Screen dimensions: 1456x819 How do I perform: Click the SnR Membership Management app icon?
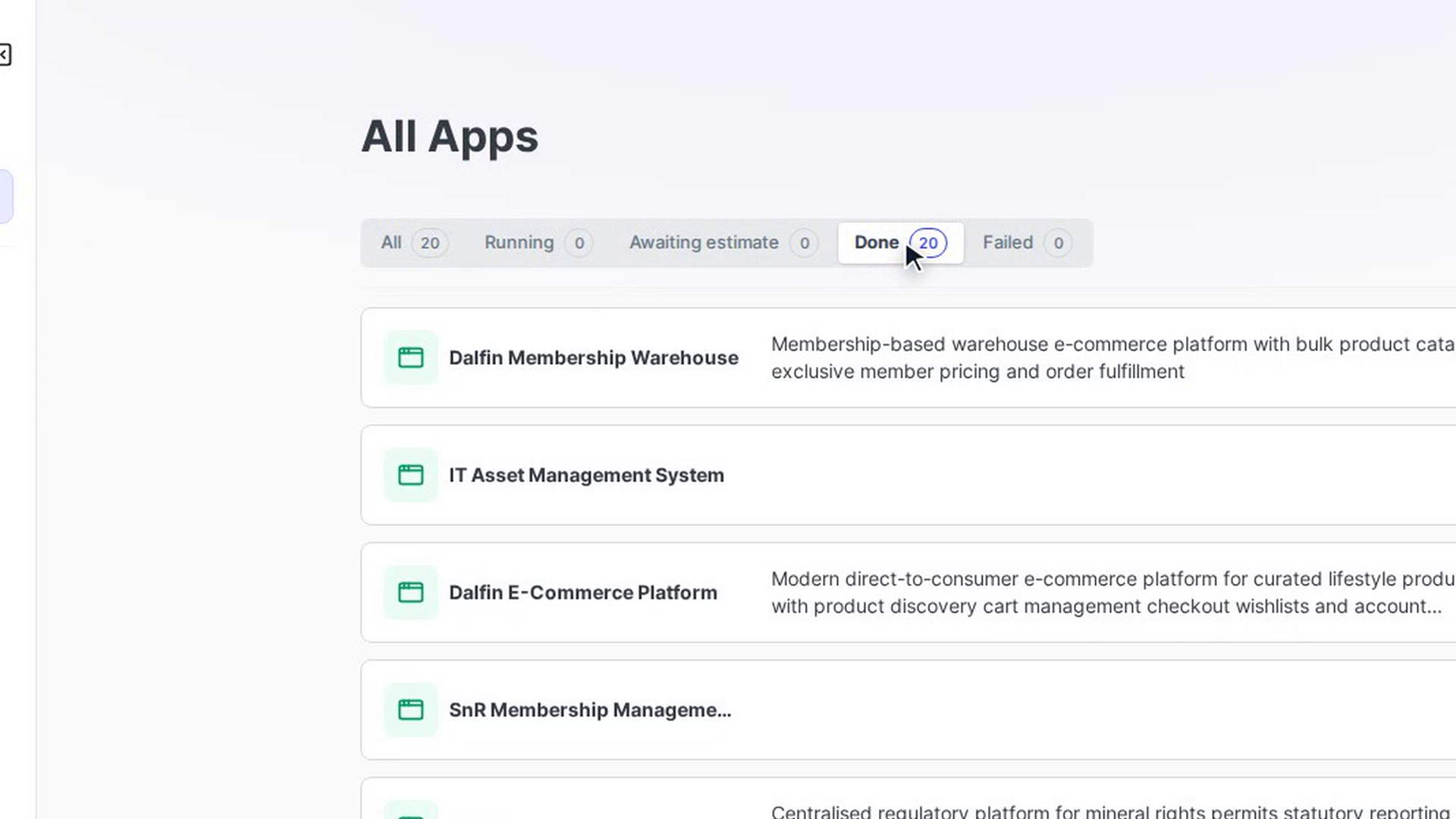click(x=410, y=710)
